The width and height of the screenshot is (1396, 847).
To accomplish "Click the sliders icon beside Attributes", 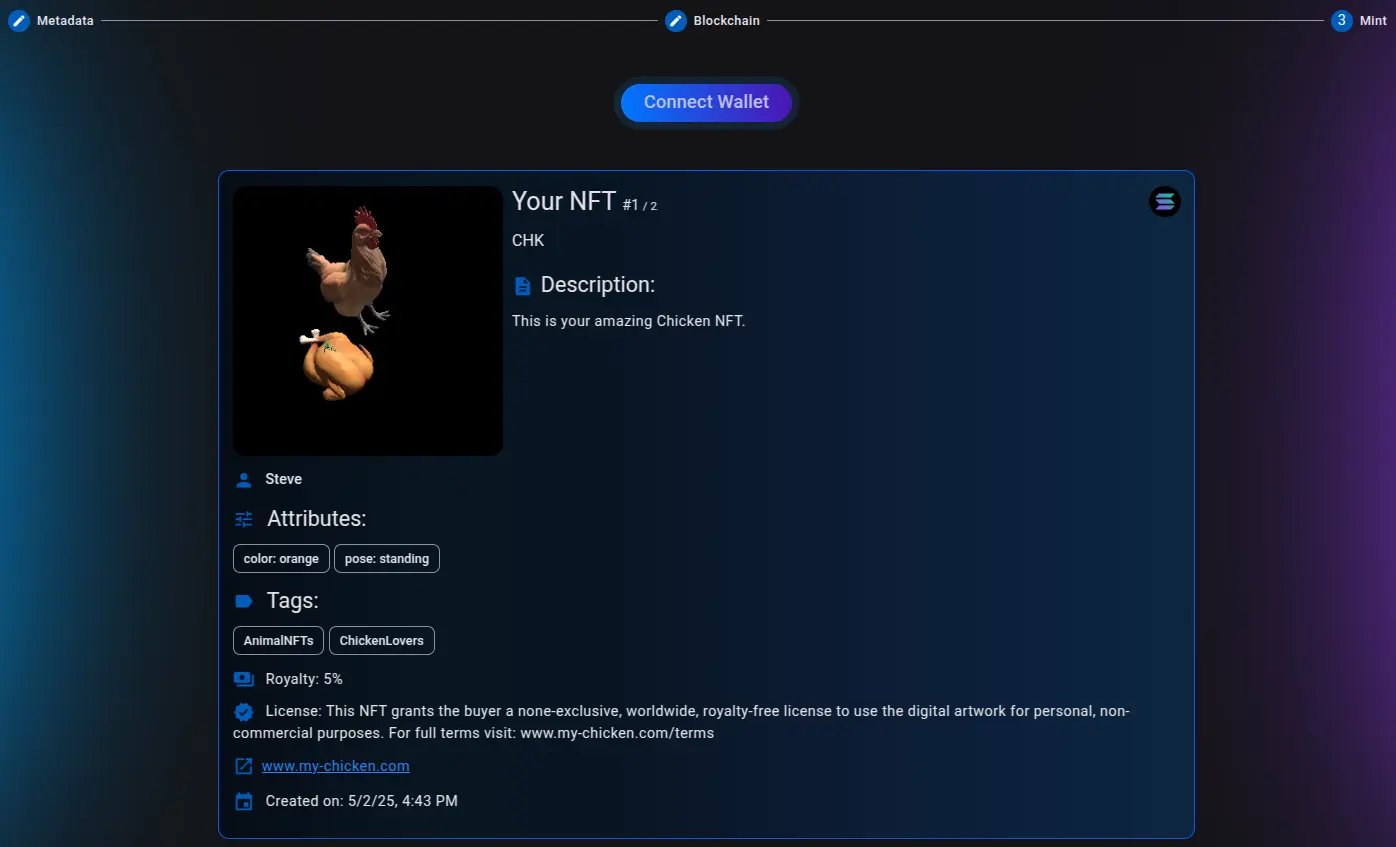I will click(243, 518).
